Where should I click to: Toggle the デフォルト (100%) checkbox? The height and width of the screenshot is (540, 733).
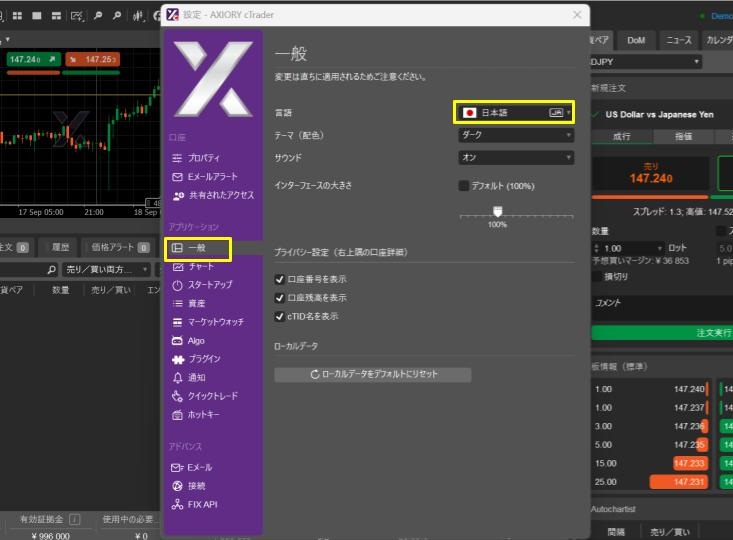[x=464, y=186]
